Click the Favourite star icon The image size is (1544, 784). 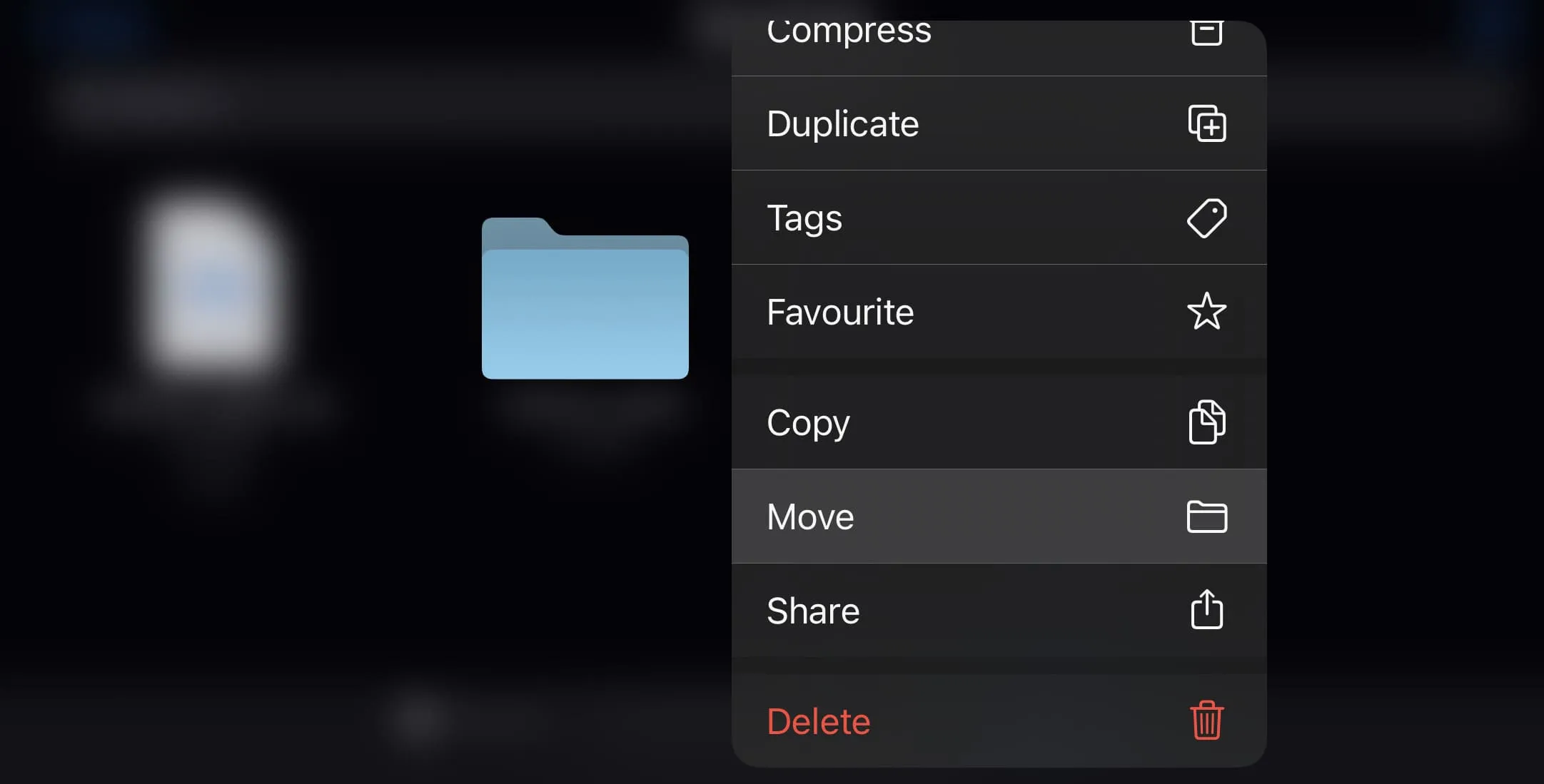tap(1206, 312)
